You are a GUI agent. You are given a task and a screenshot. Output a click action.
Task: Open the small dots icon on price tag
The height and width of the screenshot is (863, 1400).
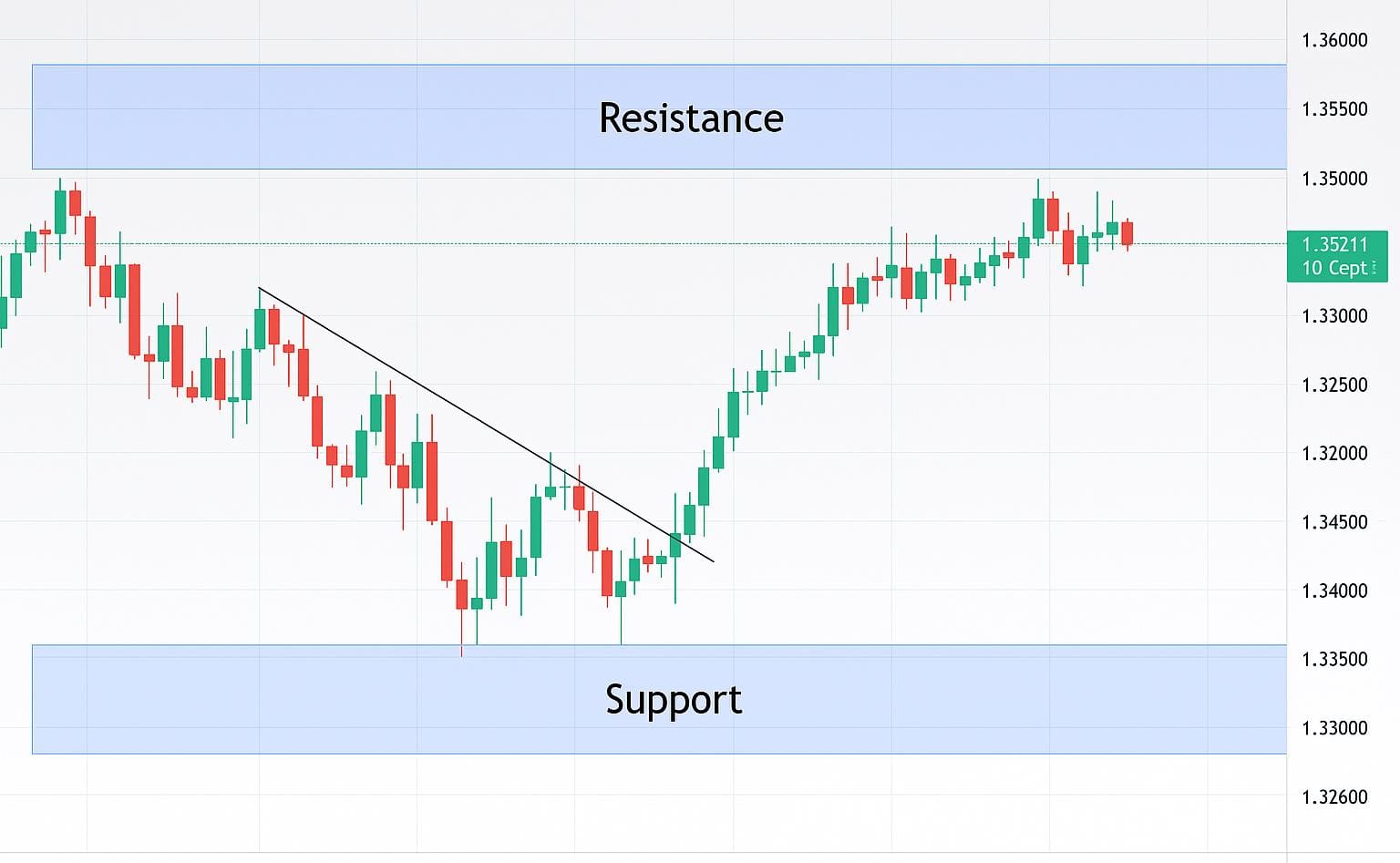[1374, 268]
